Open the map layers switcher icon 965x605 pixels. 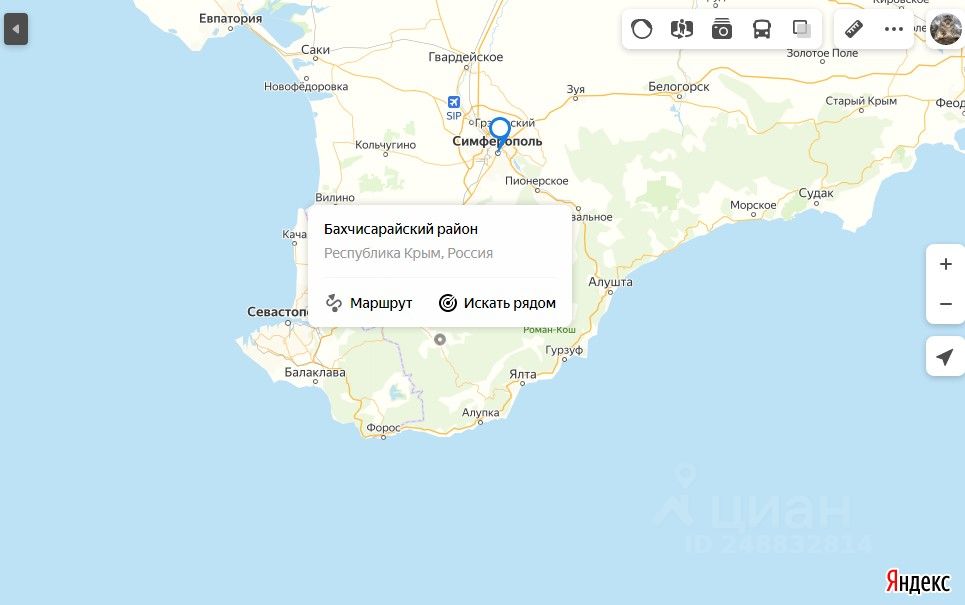click(x=801, y=29)
